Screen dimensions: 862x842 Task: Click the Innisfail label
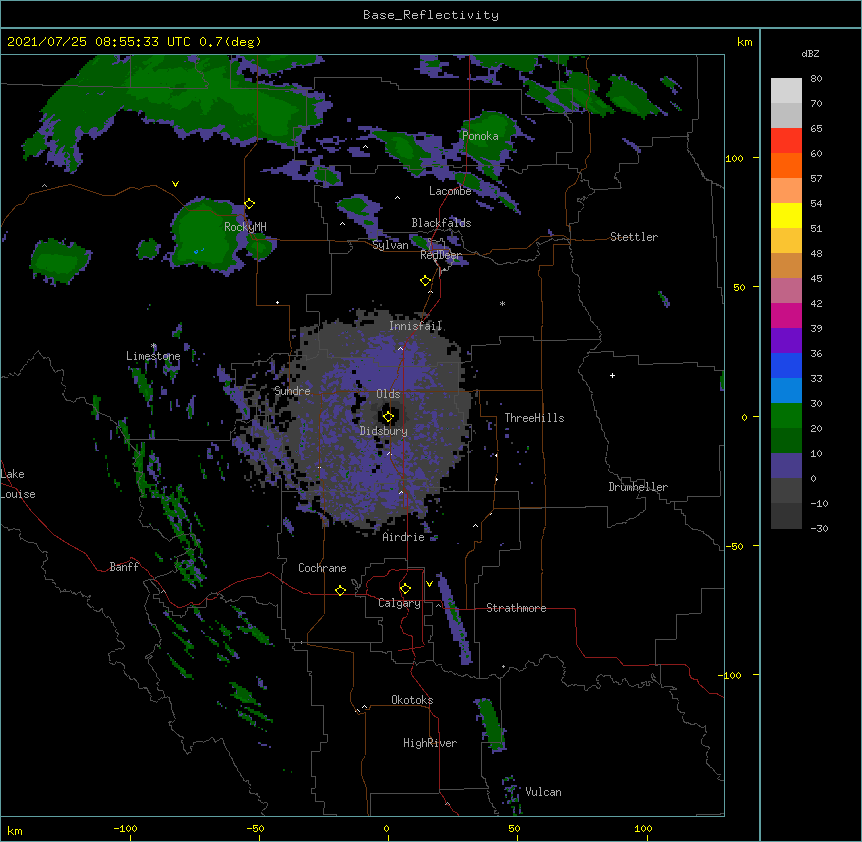(415, 326)
